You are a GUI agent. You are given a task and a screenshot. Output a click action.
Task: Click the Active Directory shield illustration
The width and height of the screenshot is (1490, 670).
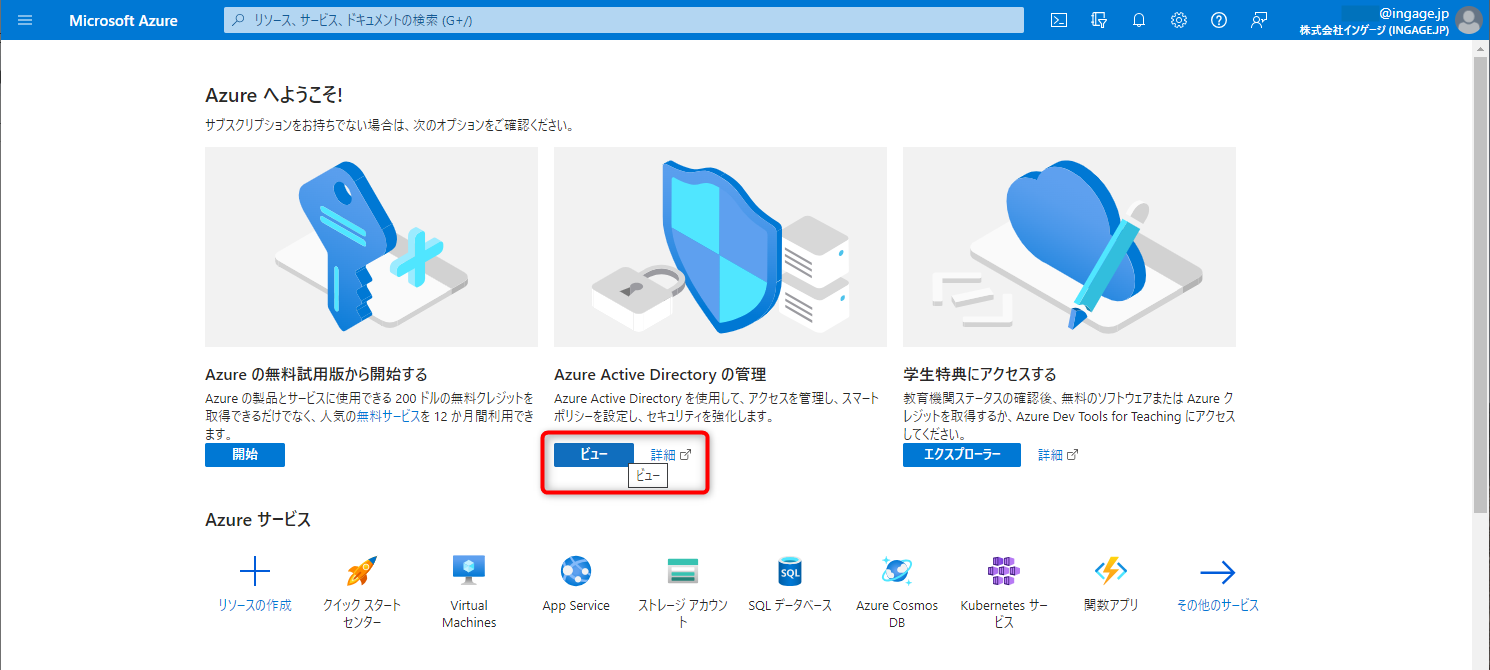(x=720, y=247)
